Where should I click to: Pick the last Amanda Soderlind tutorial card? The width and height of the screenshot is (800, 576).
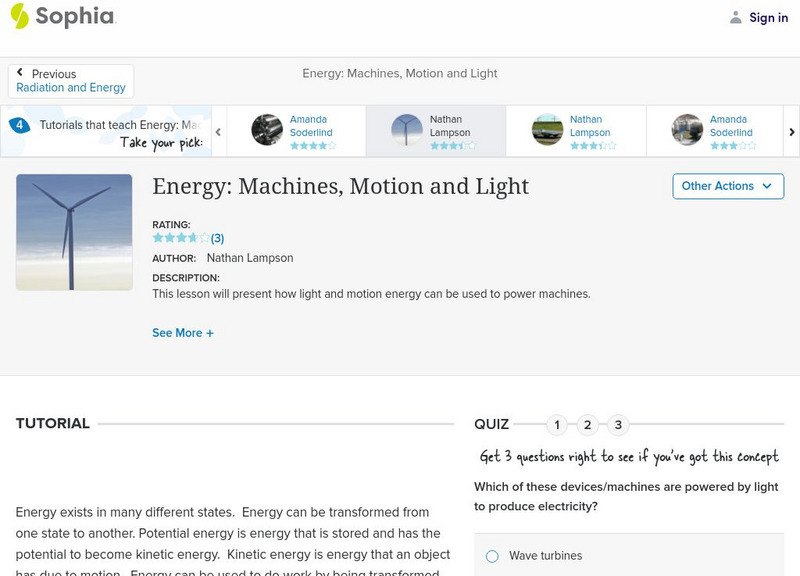coord(716,130)
